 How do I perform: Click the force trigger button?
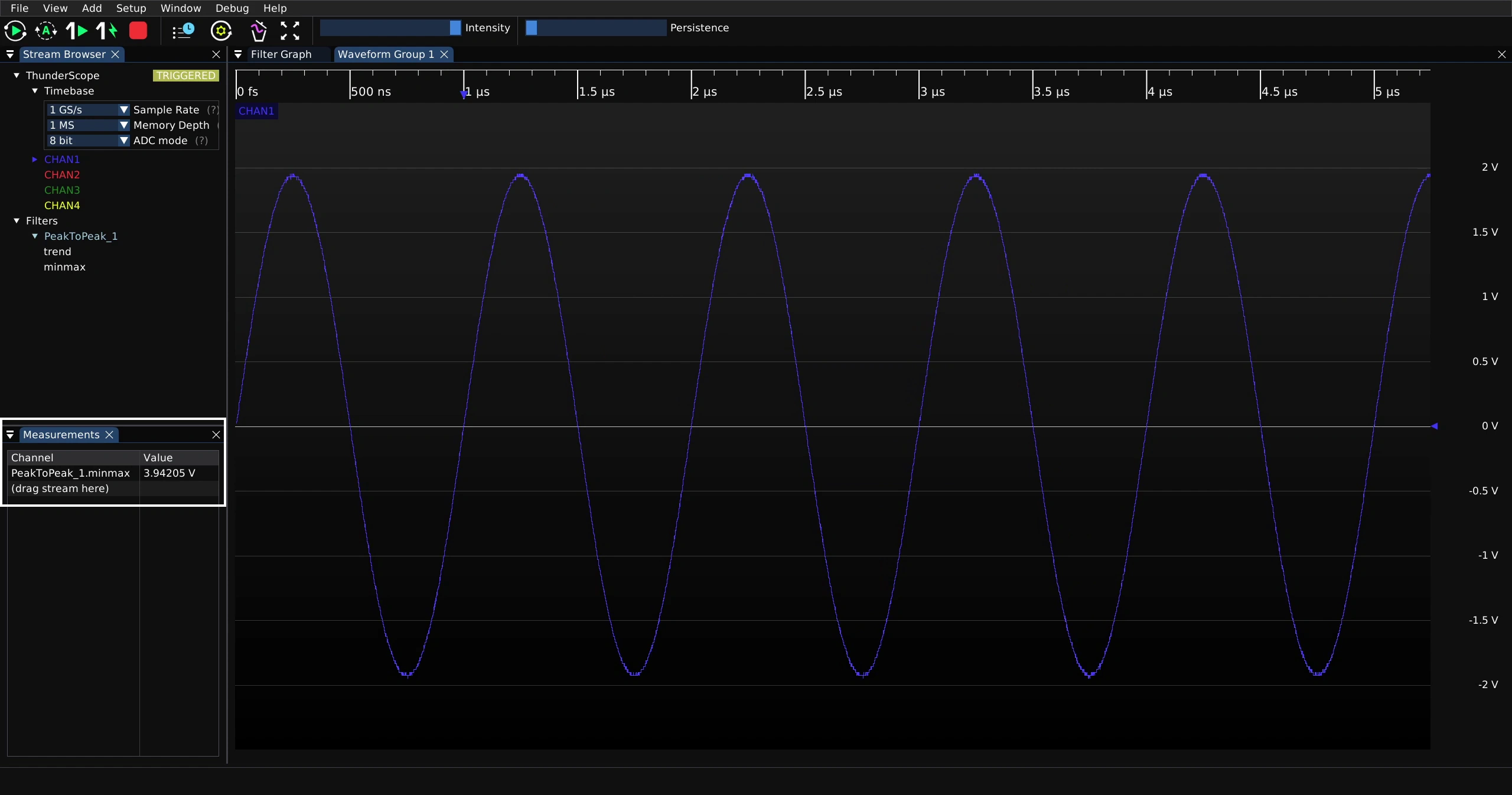tap(107, 31)
